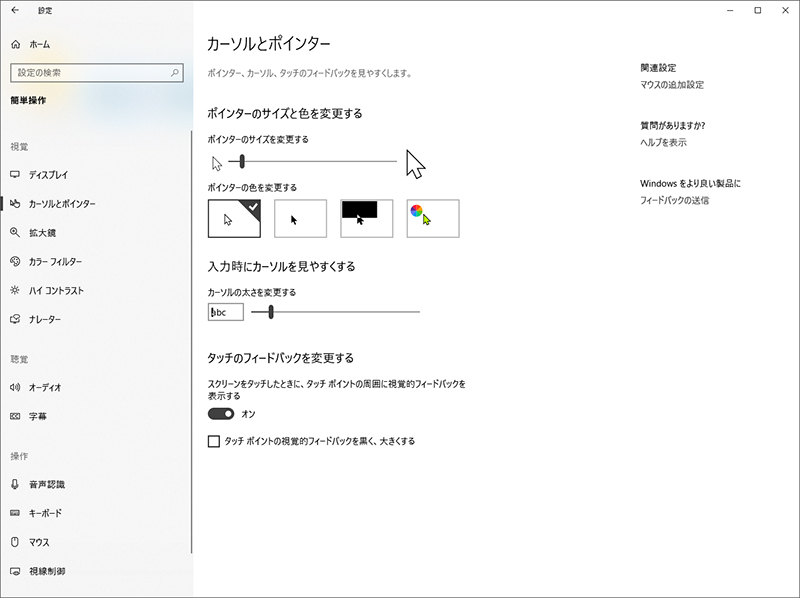
Task: Click the cursor thickness slider handle
Action: click(271, 312)
